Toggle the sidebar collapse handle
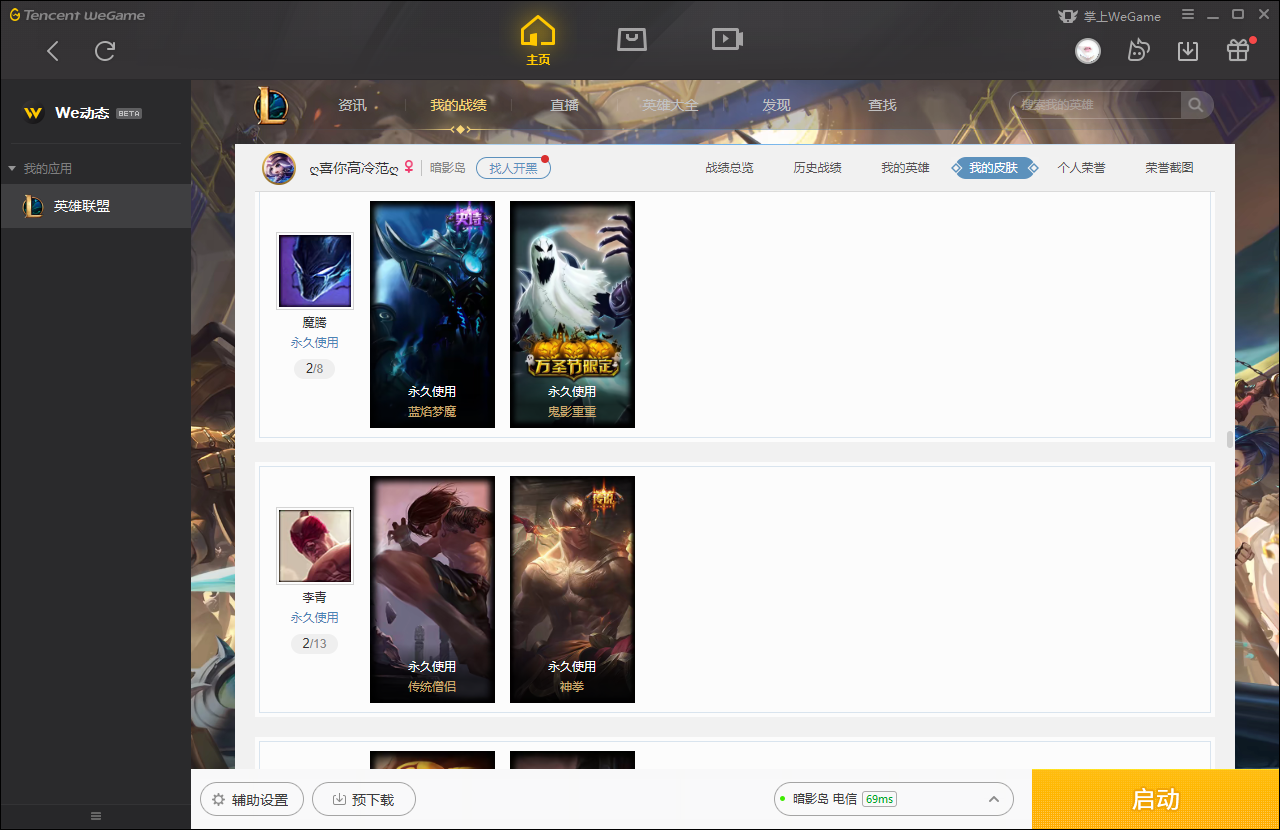The height and width of the screenshot is (830, 1280). (96, 816)
